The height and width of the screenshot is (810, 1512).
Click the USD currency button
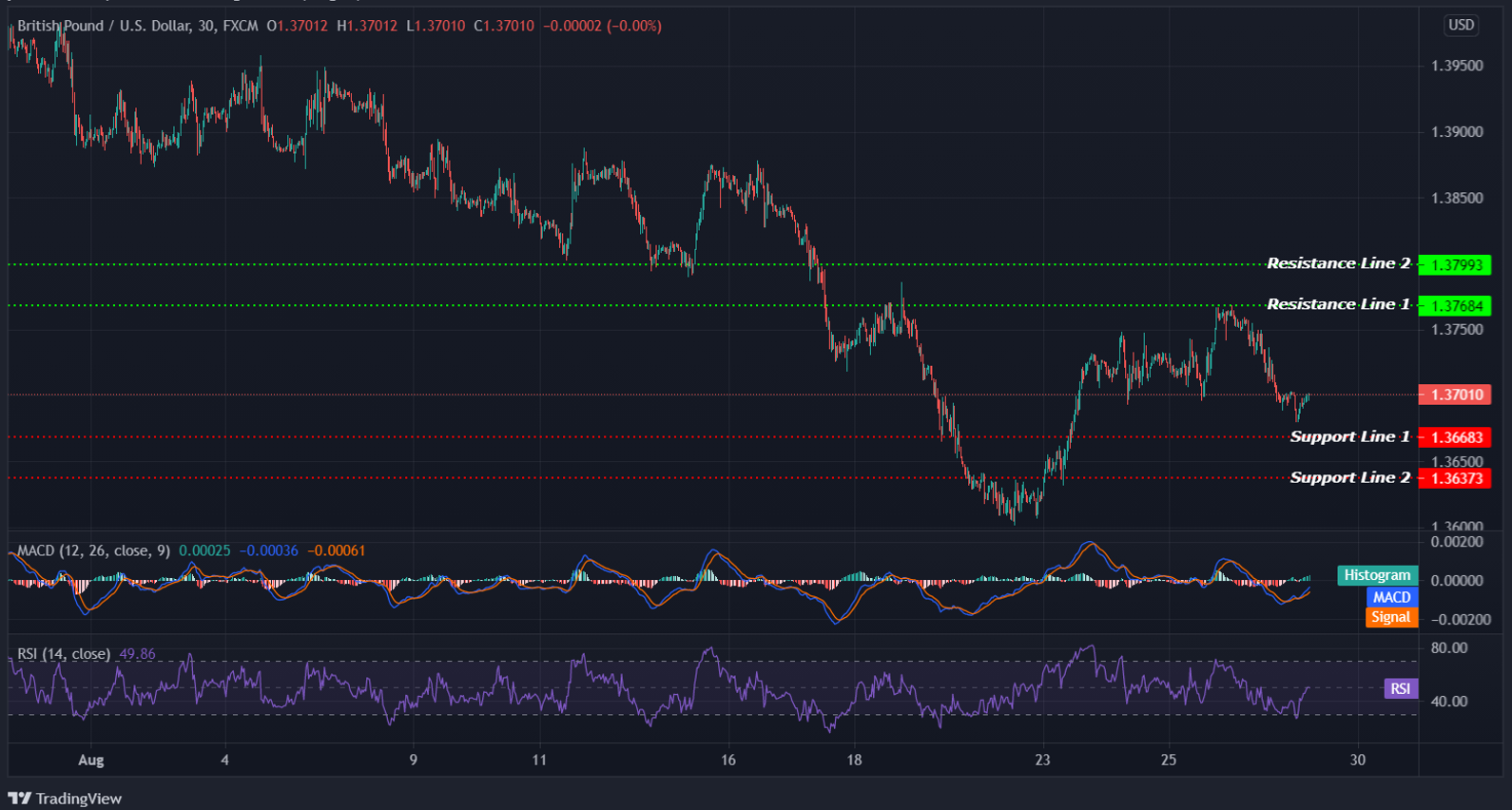pos(1461,25)
